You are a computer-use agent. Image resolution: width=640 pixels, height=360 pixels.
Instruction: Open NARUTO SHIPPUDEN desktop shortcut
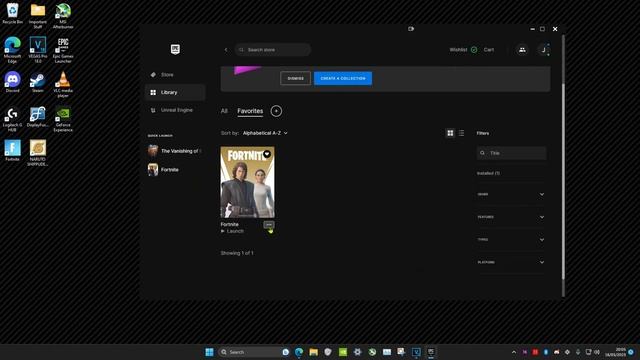pyautogui.click(x=38, y=153)
